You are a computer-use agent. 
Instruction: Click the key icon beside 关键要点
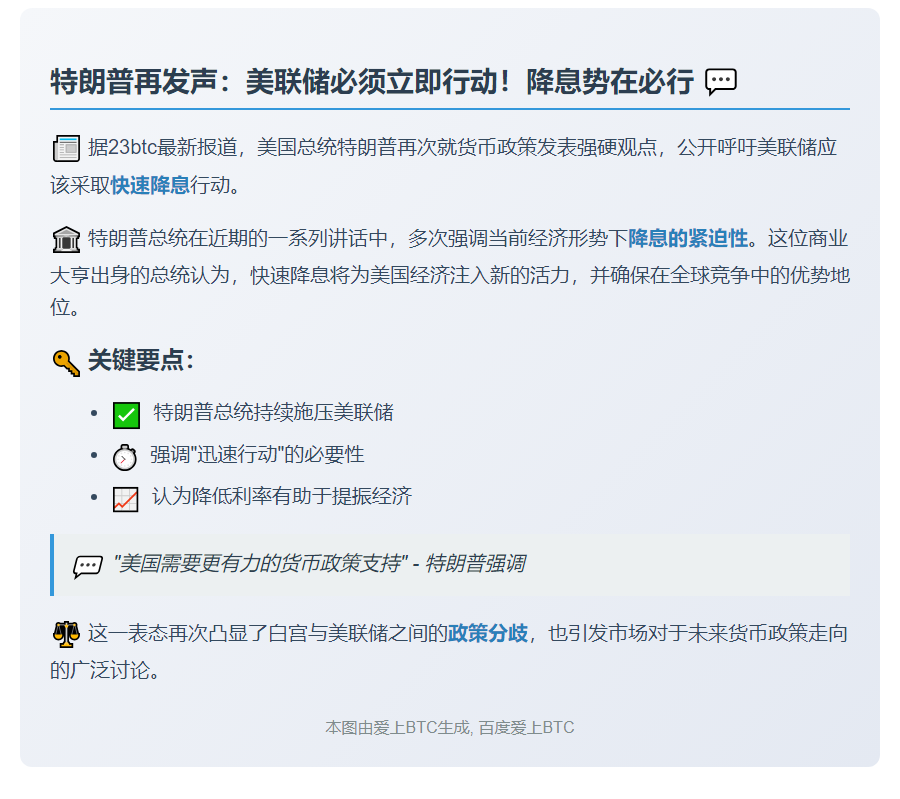66,363
